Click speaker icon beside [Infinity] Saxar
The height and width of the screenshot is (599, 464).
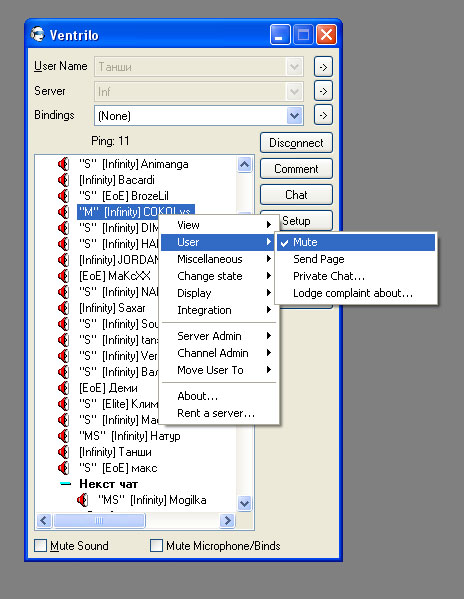pyautogui.click(x=63, y=308)
